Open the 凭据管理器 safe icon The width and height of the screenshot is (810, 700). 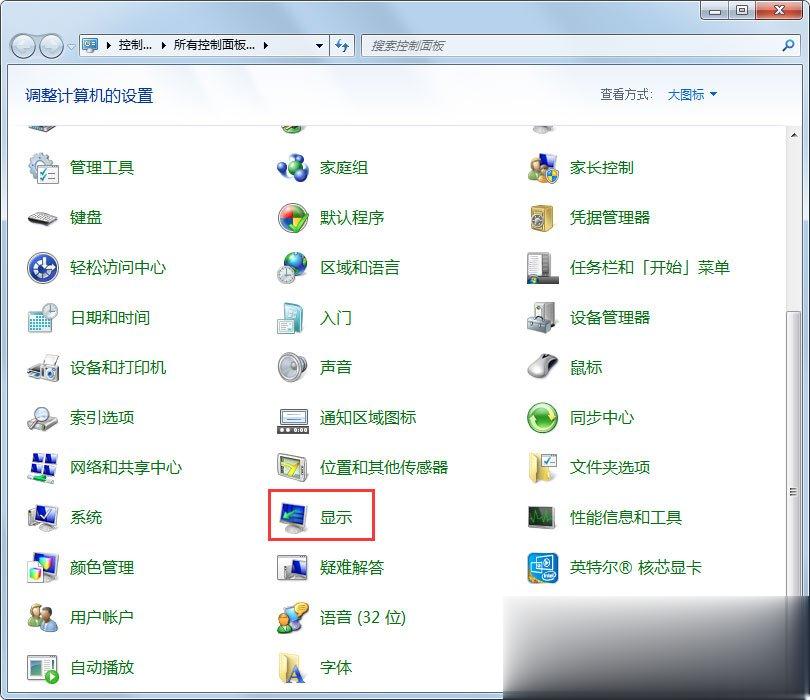click(542, 218)
